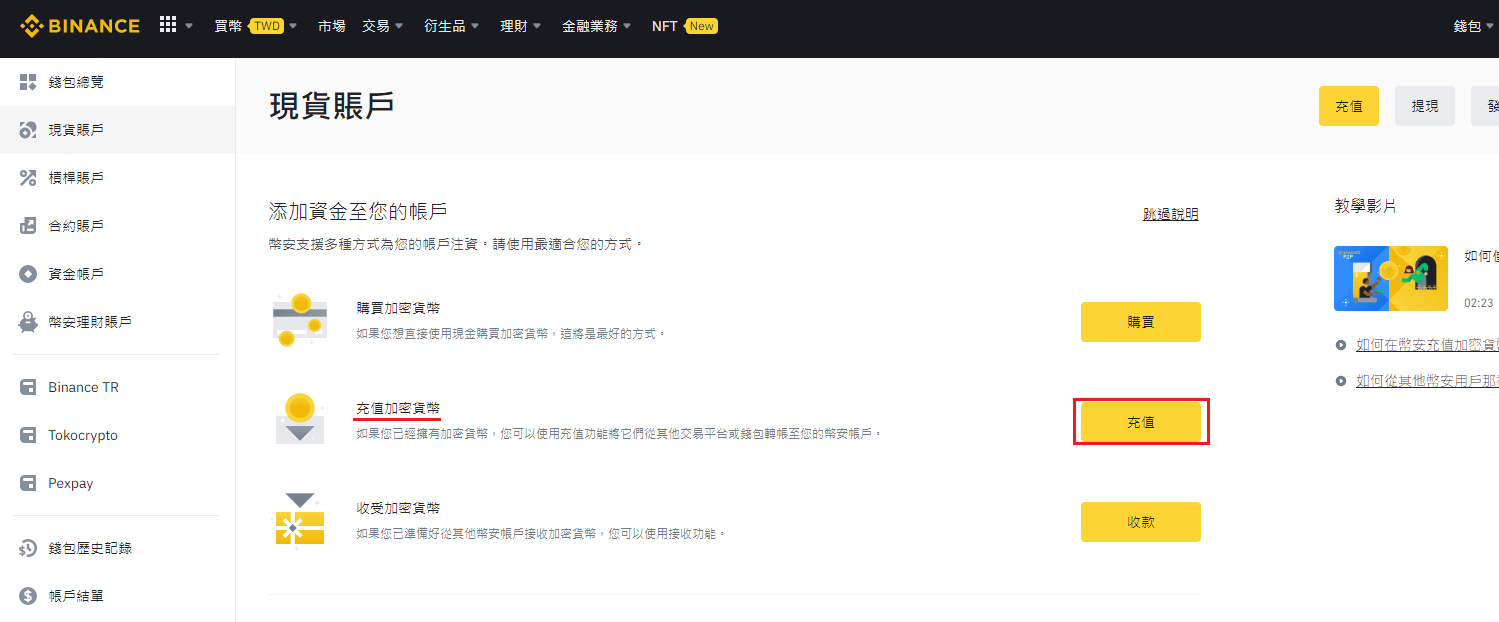Click the 現貨賬戶 sidebar icon
Image resolution: width=1499 pixels, height=622 pixels.
(x=28, y=130)
